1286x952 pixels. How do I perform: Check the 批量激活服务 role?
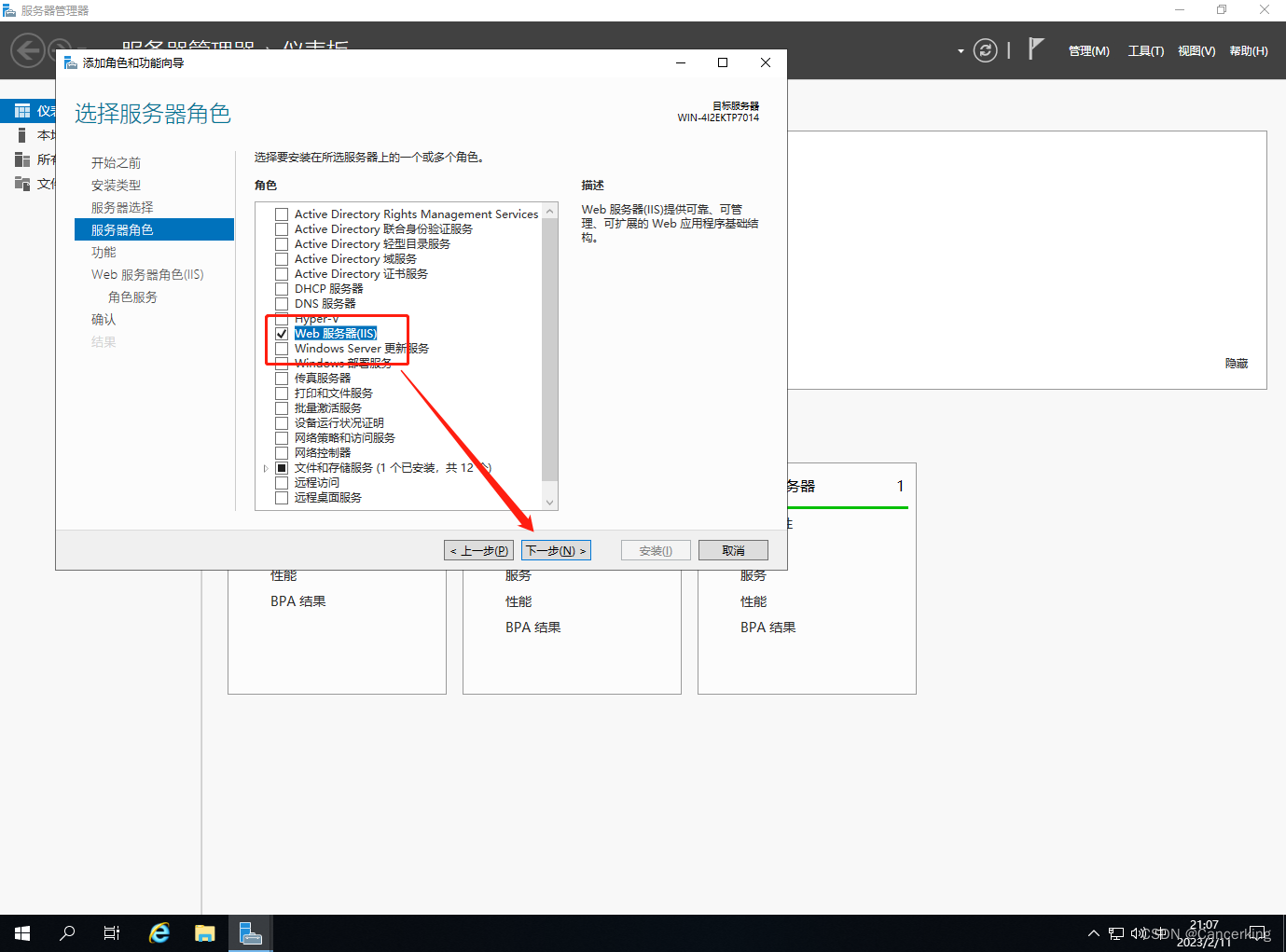(x=282, y=408)
